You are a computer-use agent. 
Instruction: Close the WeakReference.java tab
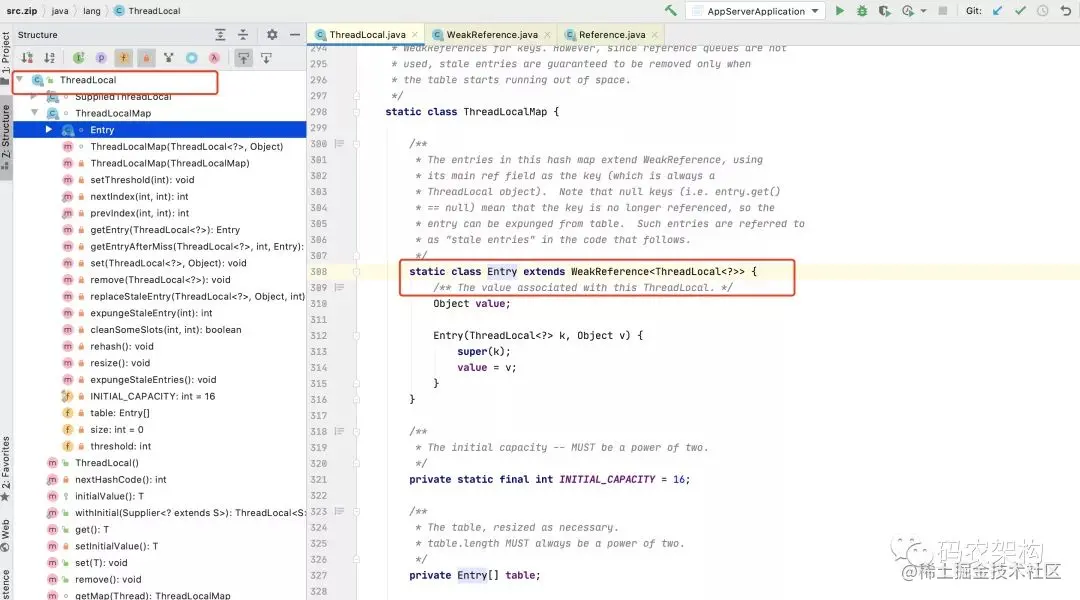click(547, 34)
